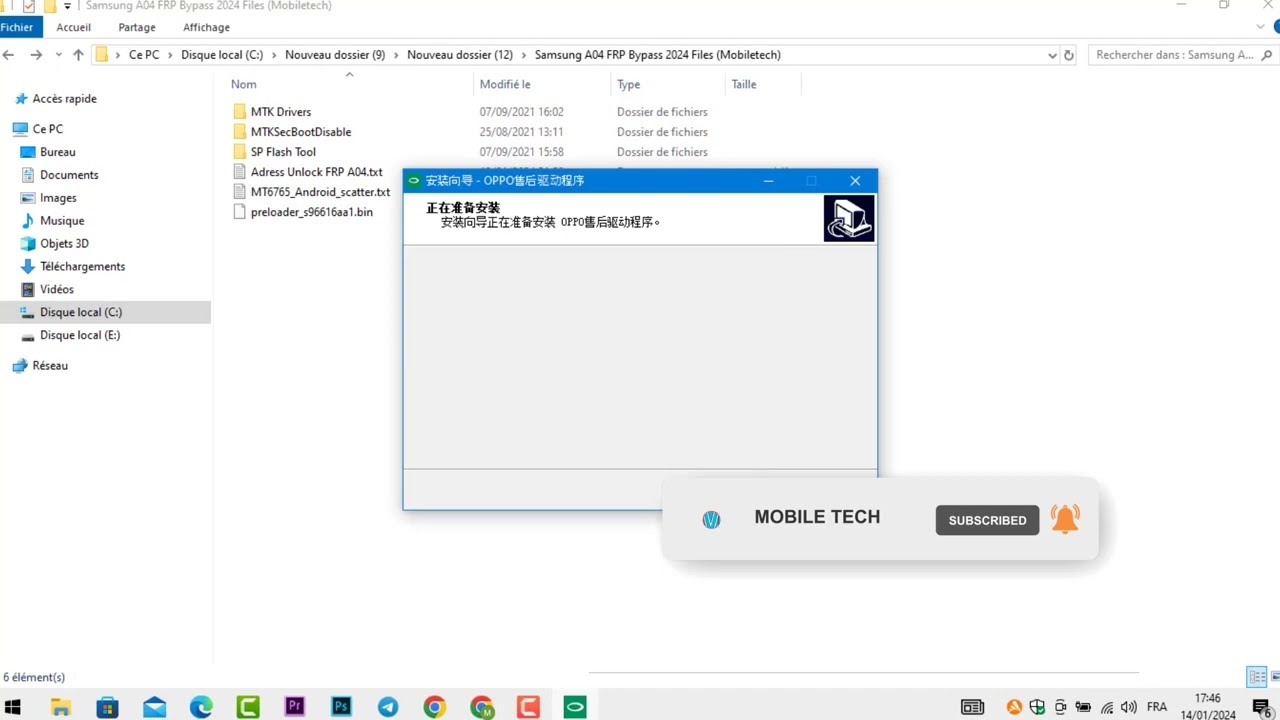Open Avast antivirus tray icon
Screen dimensions: 1280x720
(x=1014, y=707)
